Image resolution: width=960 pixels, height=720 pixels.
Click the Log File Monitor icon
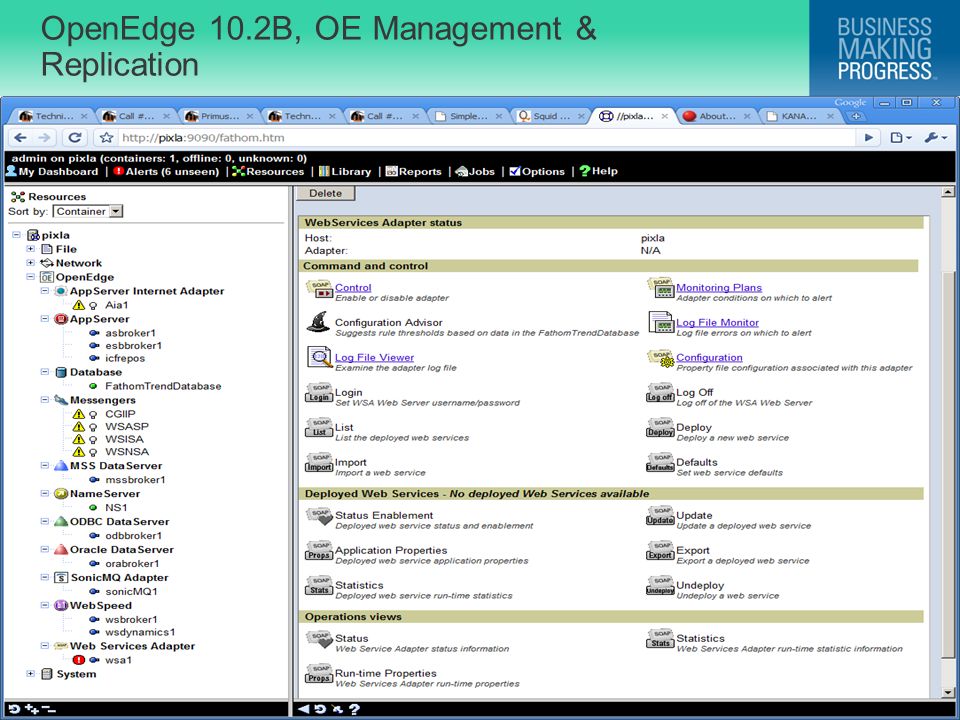[x=661, y=323]
